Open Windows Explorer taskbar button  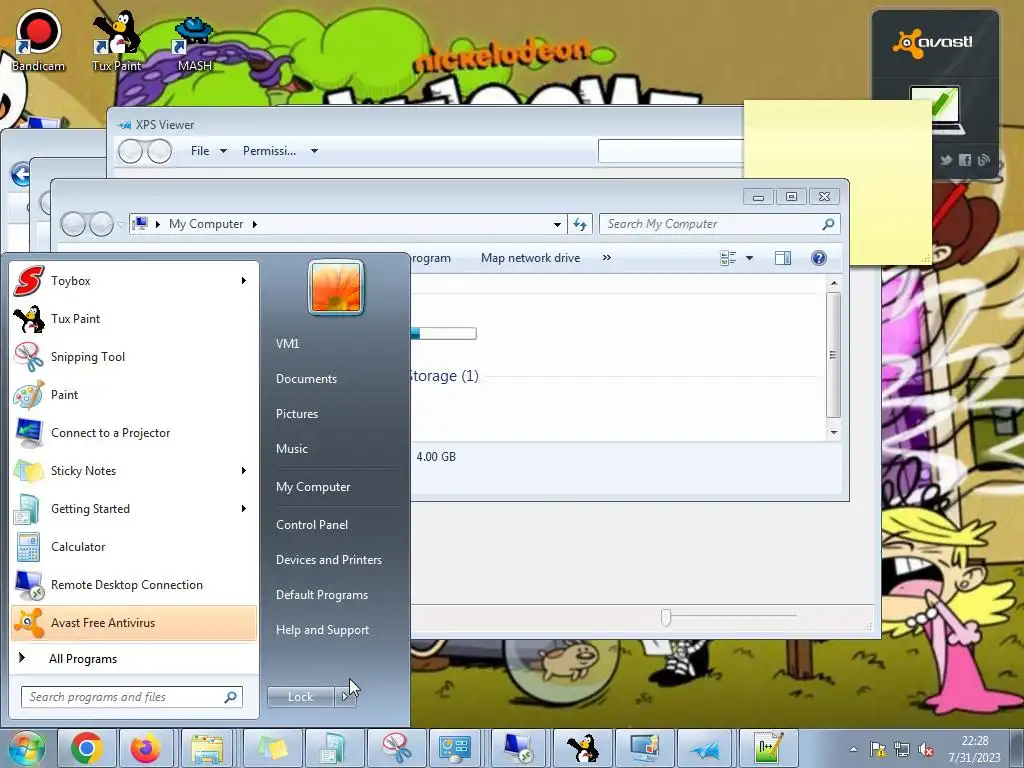(207, 748)
